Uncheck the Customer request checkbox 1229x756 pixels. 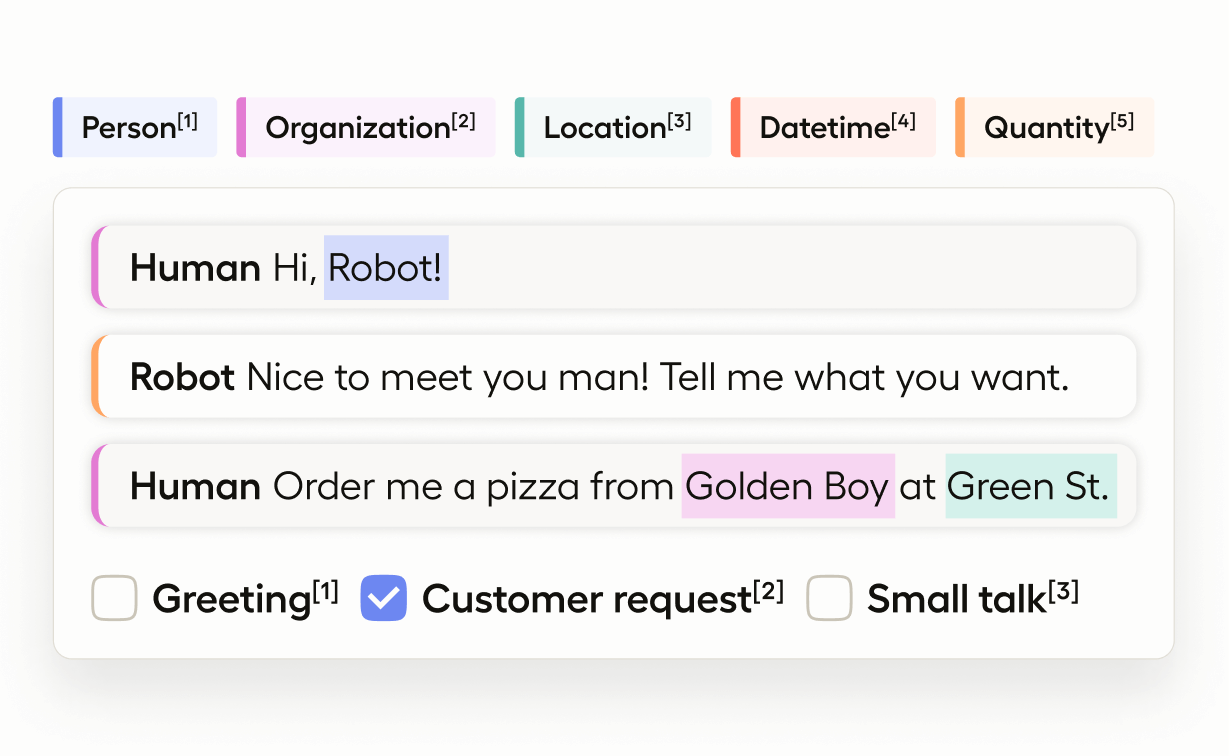pos(383,598)
